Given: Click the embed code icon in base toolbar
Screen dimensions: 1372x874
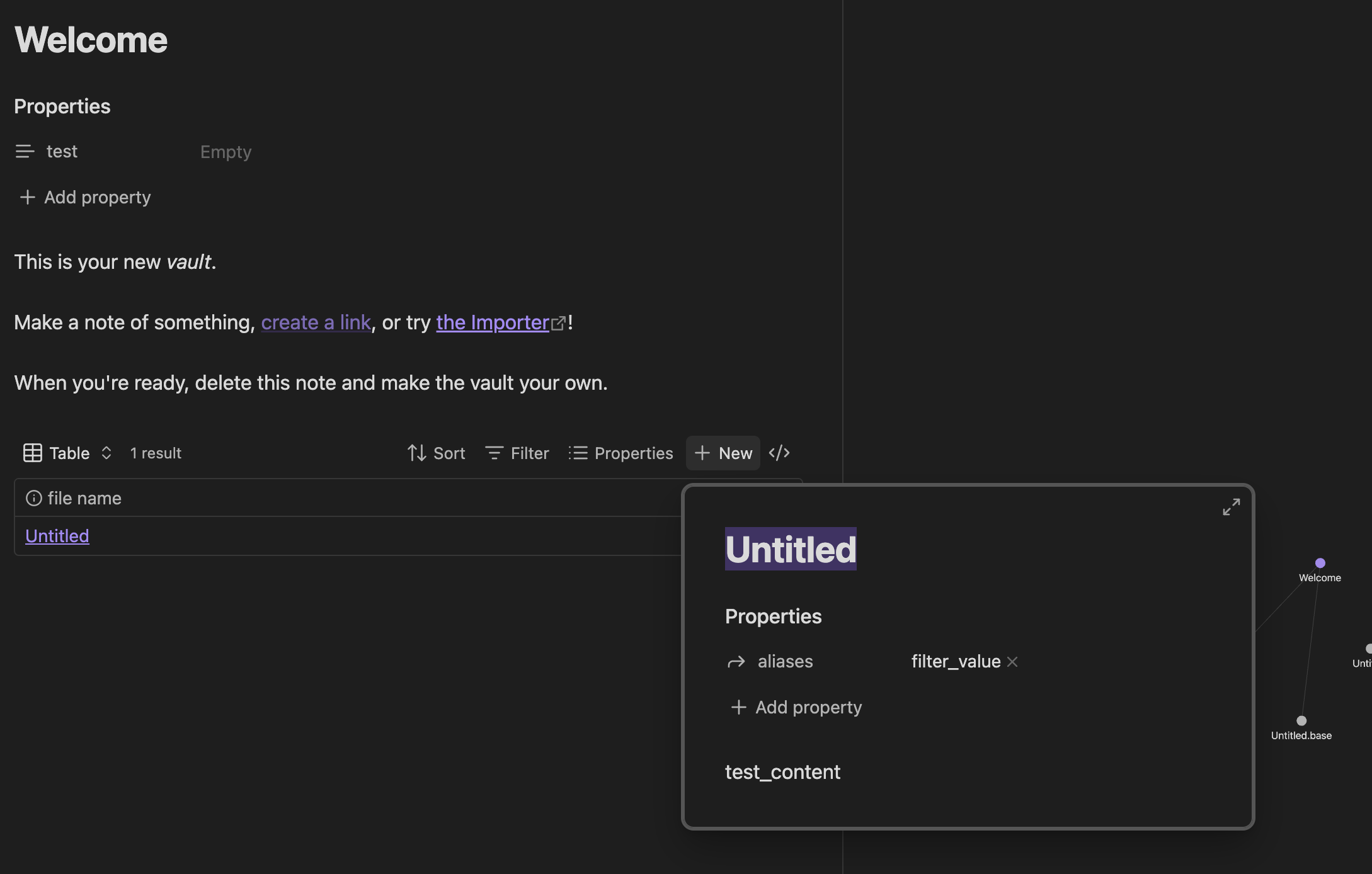Looking at the screenshot, I should pyautogui.click(x=779, y=453).
